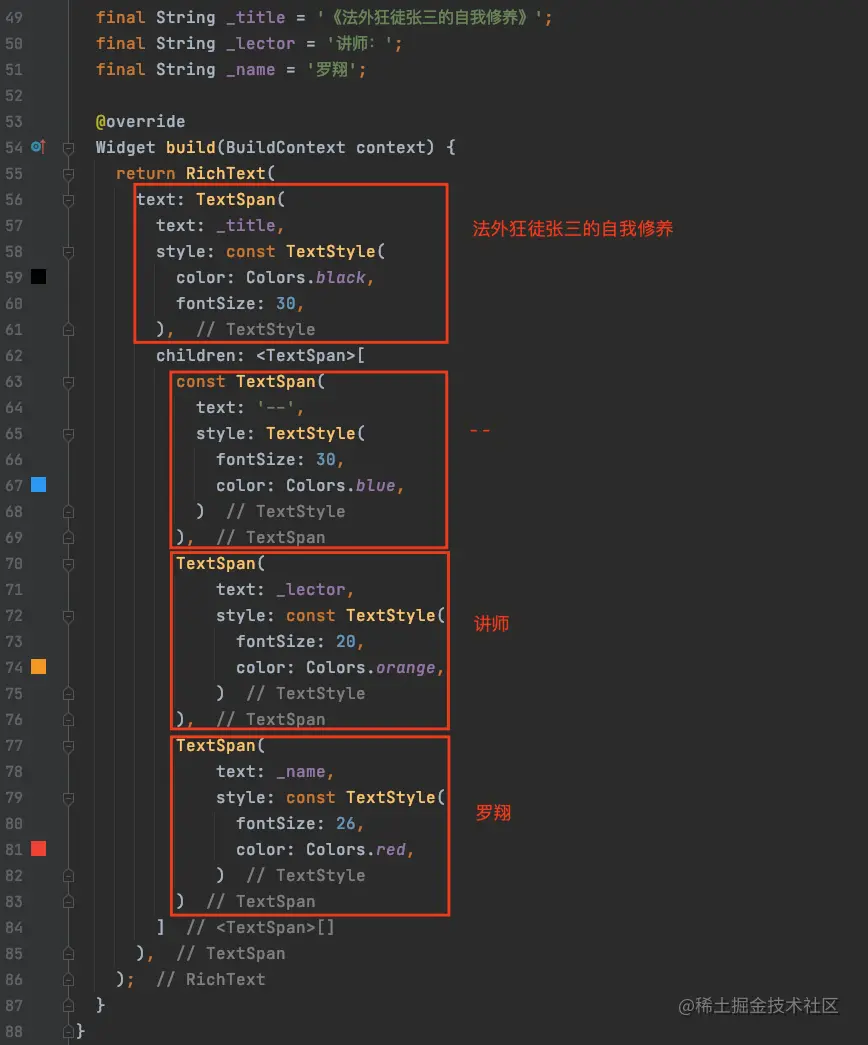Click the _name reference on line 78
Image resolution: width=868 pixels, height=1045 pixels.
pyautogui.click(x=300, y=771)
